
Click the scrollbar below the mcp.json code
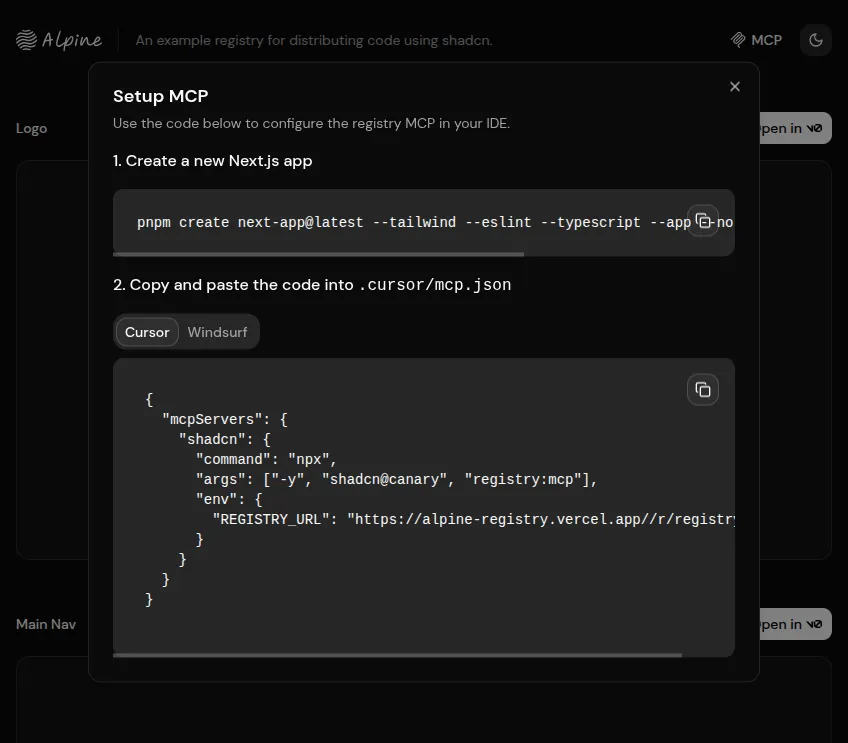point(400,655)
